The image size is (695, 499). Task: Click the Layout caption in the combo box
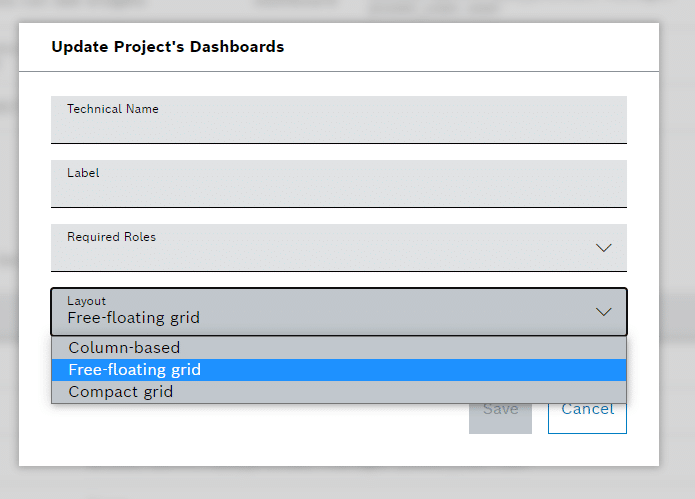coord(86,301)
